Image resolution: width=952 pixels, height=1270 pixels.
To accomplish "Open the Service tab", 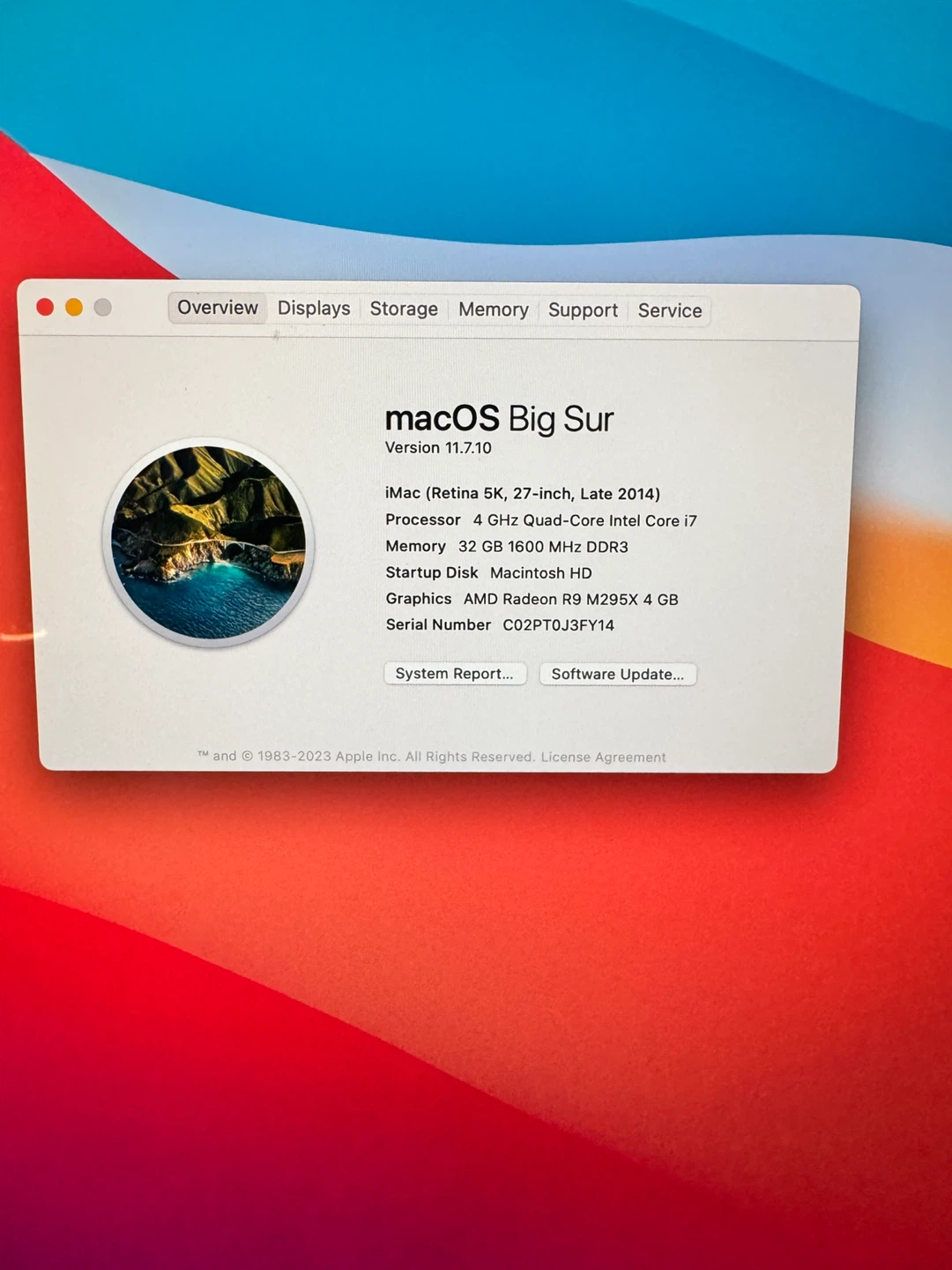I will pyautogui.click(x=670, y=311).
